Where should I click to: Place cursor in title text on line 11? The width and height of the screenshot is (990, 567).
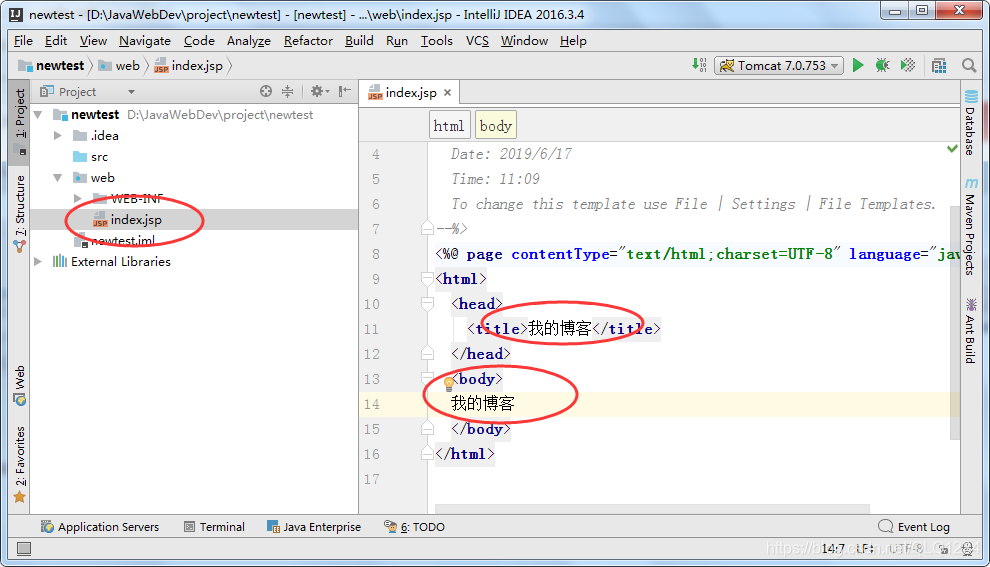point(559,328)
